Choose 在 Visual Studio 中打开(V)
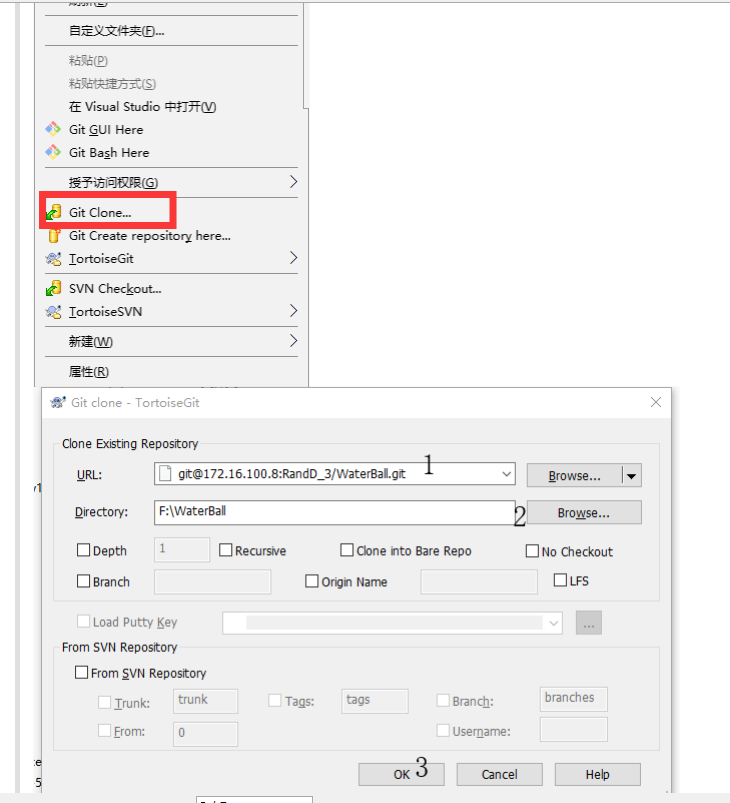Viewport: 730px width, 803px height. pos(172,107)
